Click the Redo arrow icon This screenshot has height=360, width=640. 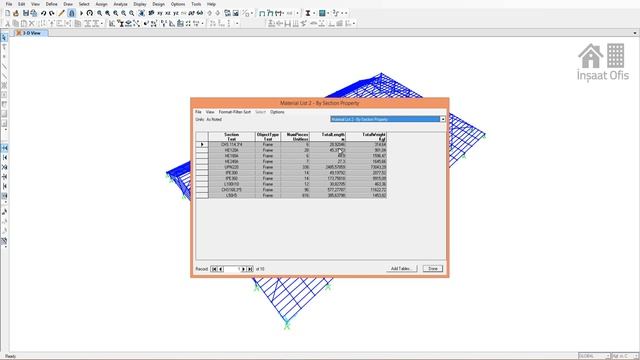pos(51,13)
